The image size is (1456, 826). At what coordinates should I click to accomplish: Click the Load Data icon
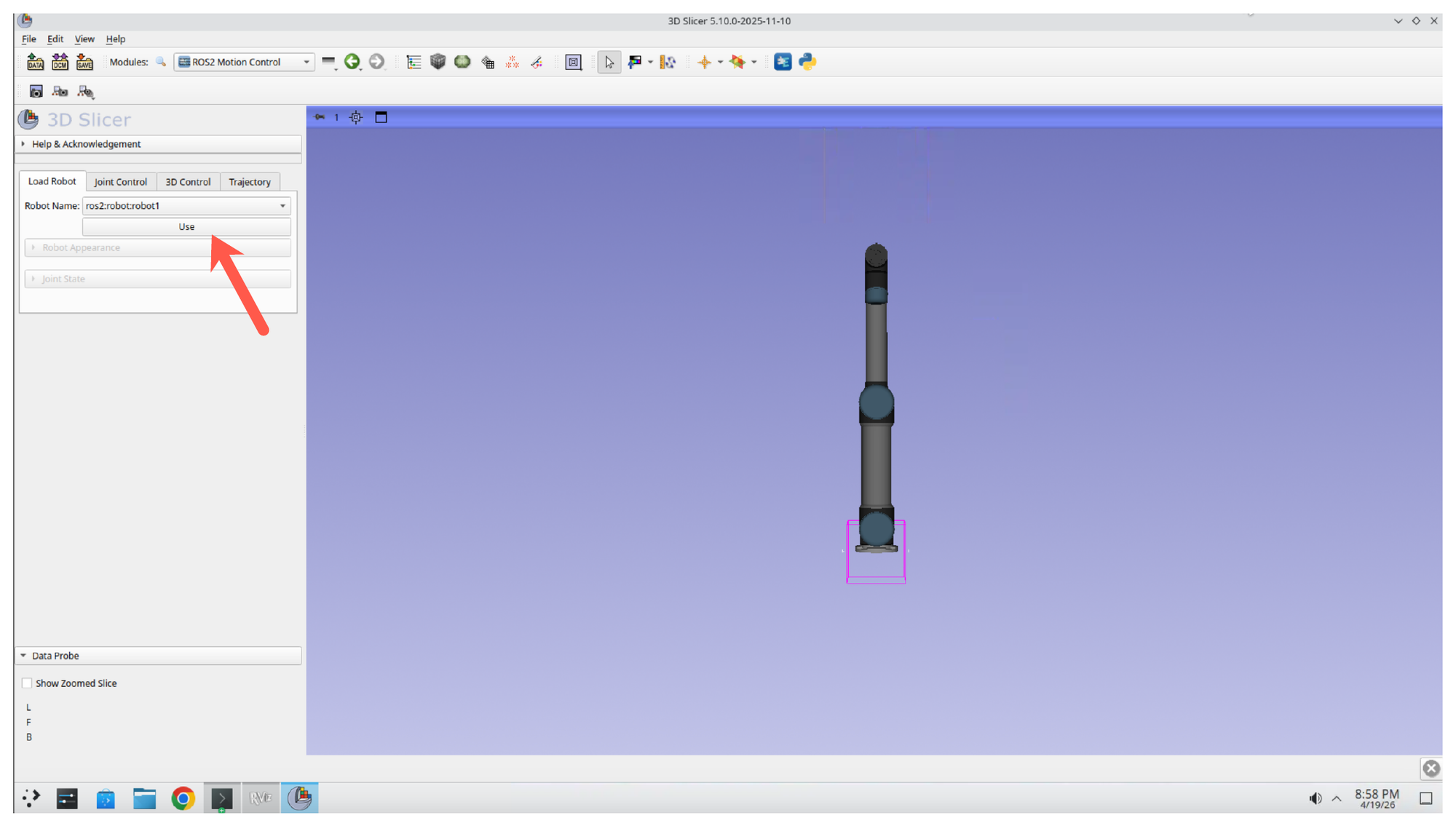(35, 62)
